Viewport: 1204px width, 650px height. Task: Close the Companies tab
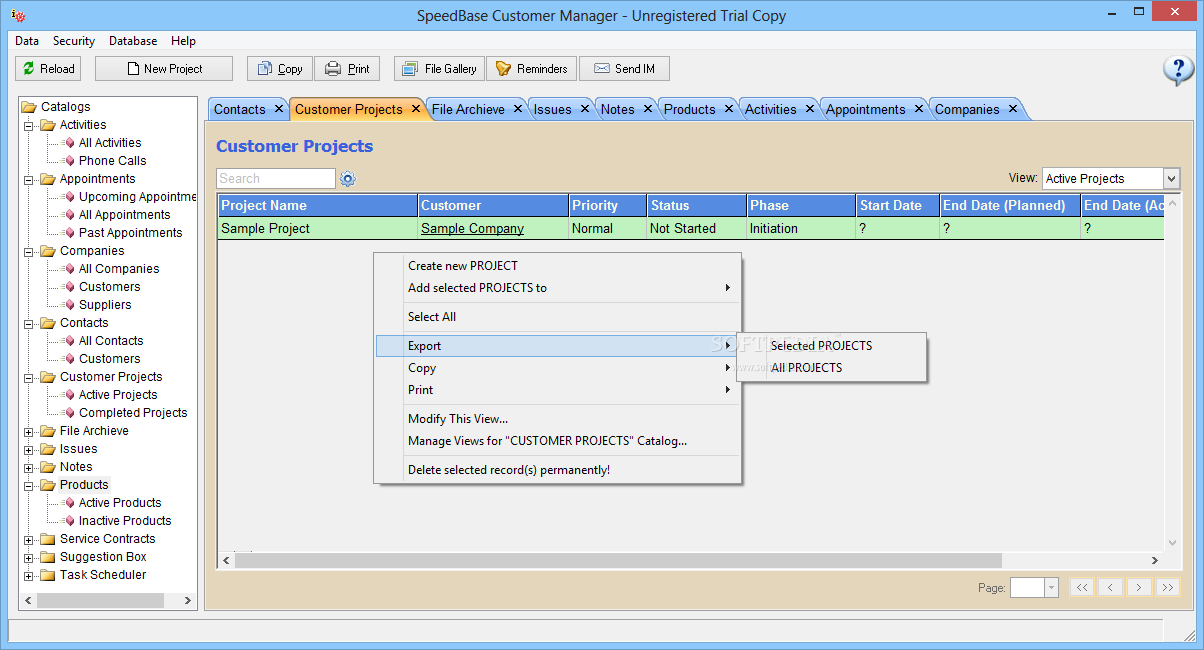click(x=1013, y=109)
